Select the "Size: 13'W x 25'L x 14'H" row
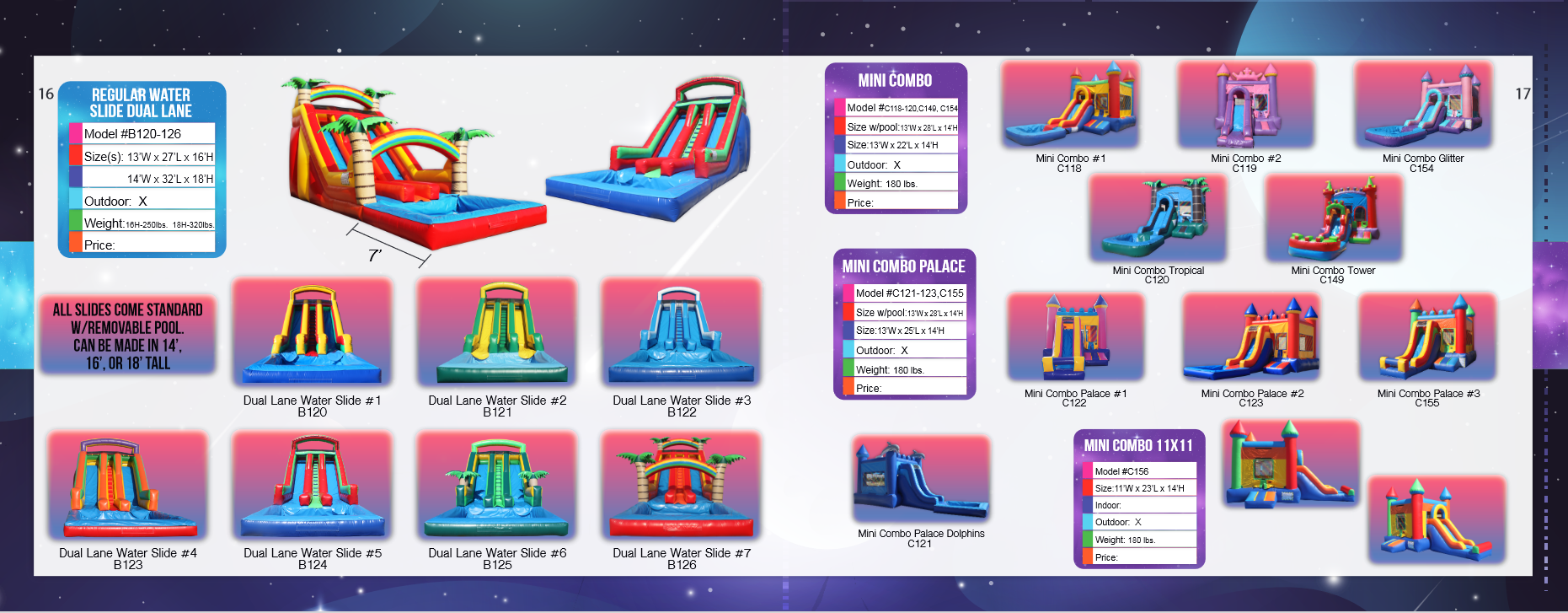Image resolution: width=1568 pixels, height=613 pixels. (x=905, y=331)
